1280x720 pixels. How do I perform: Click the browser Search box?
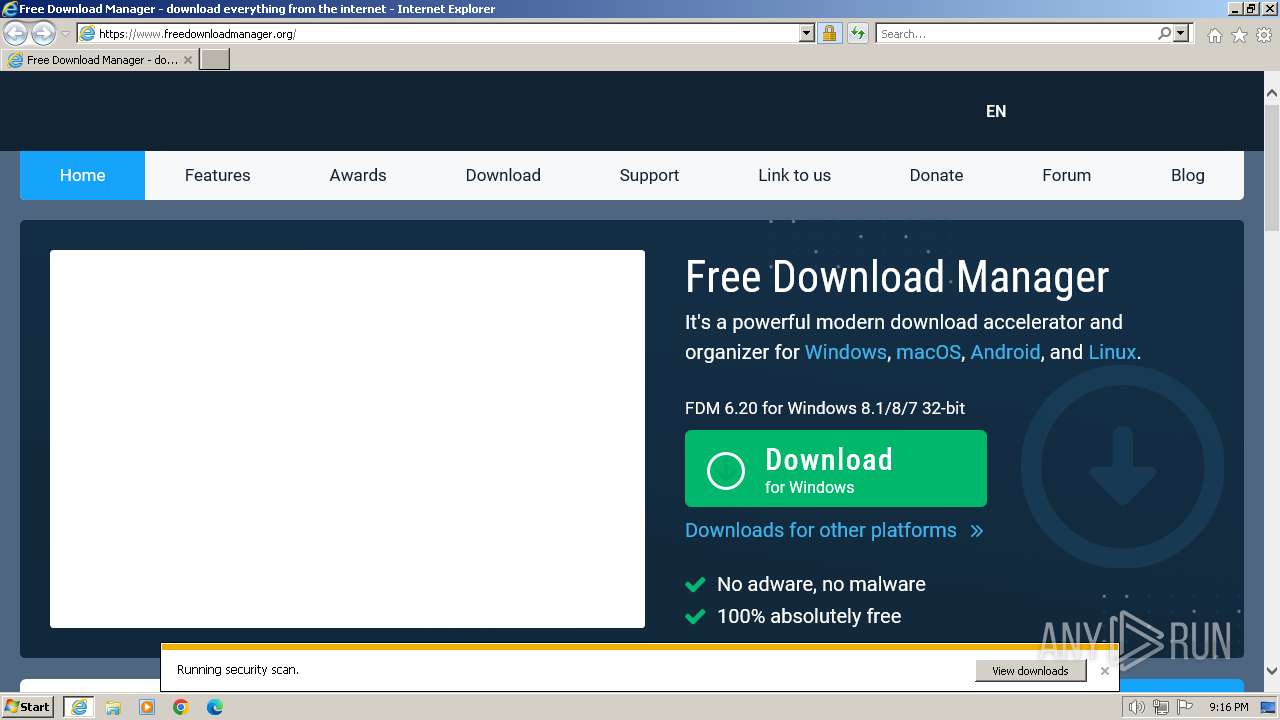(1015, 33)
